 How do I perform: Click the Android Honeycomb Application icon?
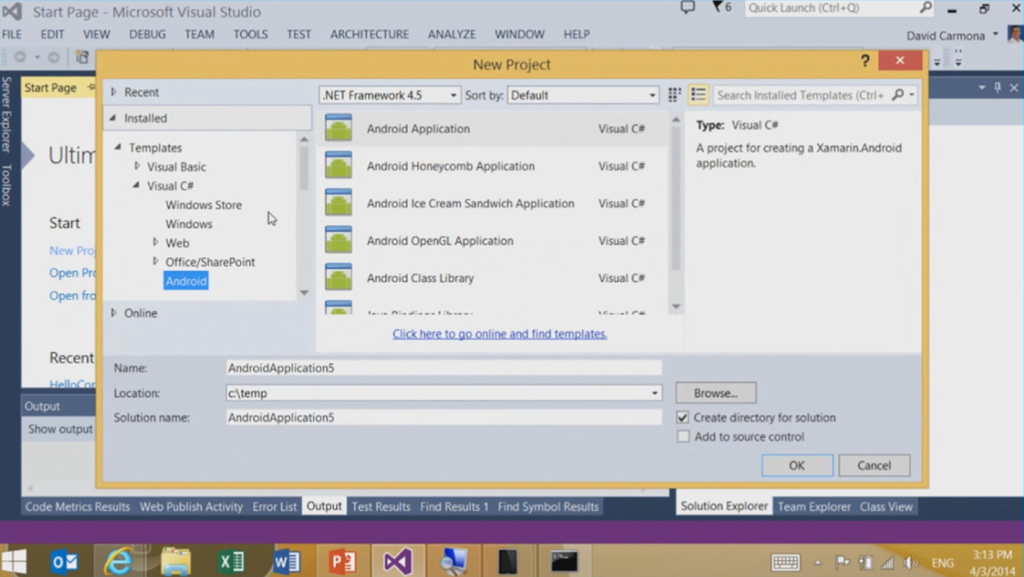[338, 165]
